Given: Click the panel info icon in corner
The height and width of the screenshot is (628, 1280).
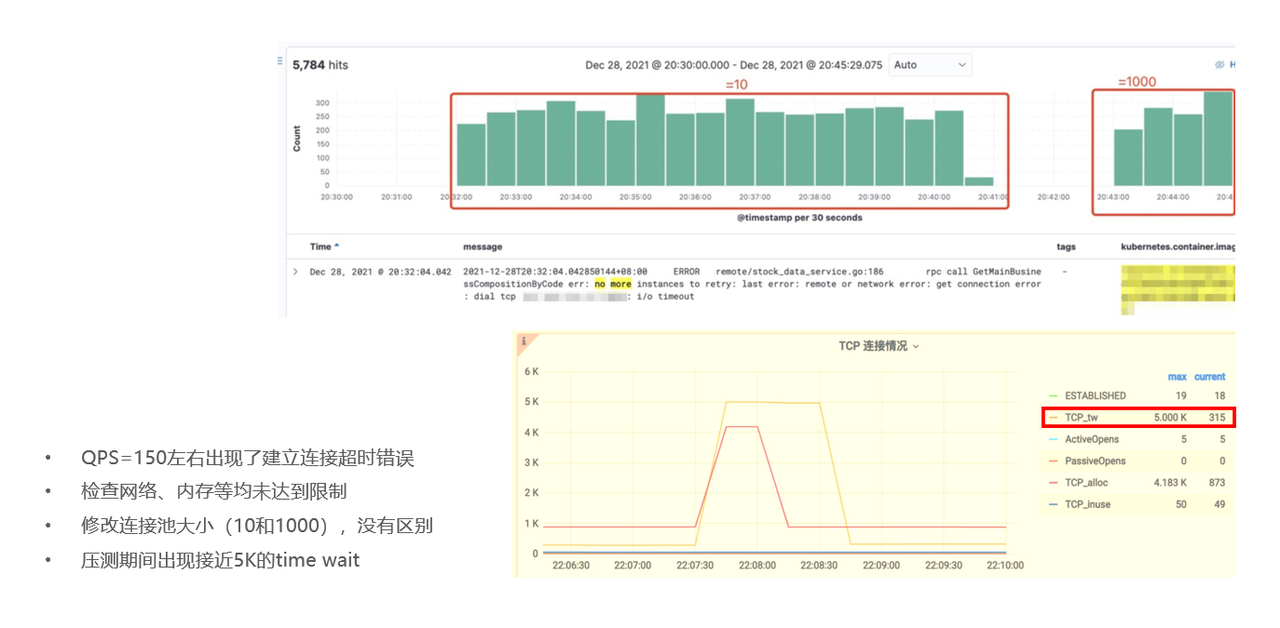Looking at the screenshot, I should click(523, 341).
